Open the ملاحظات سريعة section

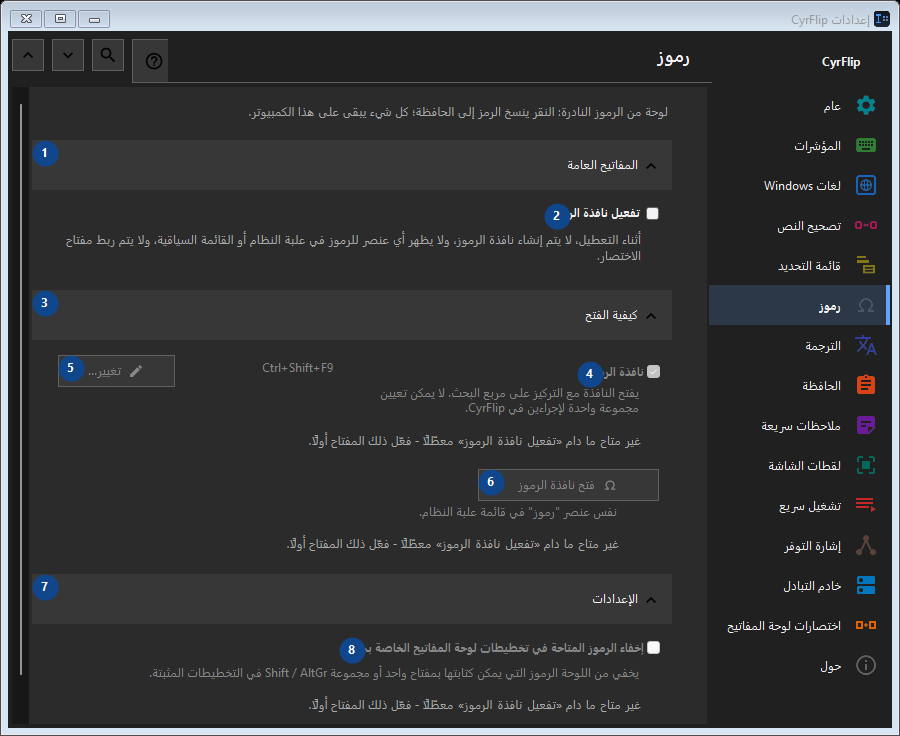(x=800, y=425)
